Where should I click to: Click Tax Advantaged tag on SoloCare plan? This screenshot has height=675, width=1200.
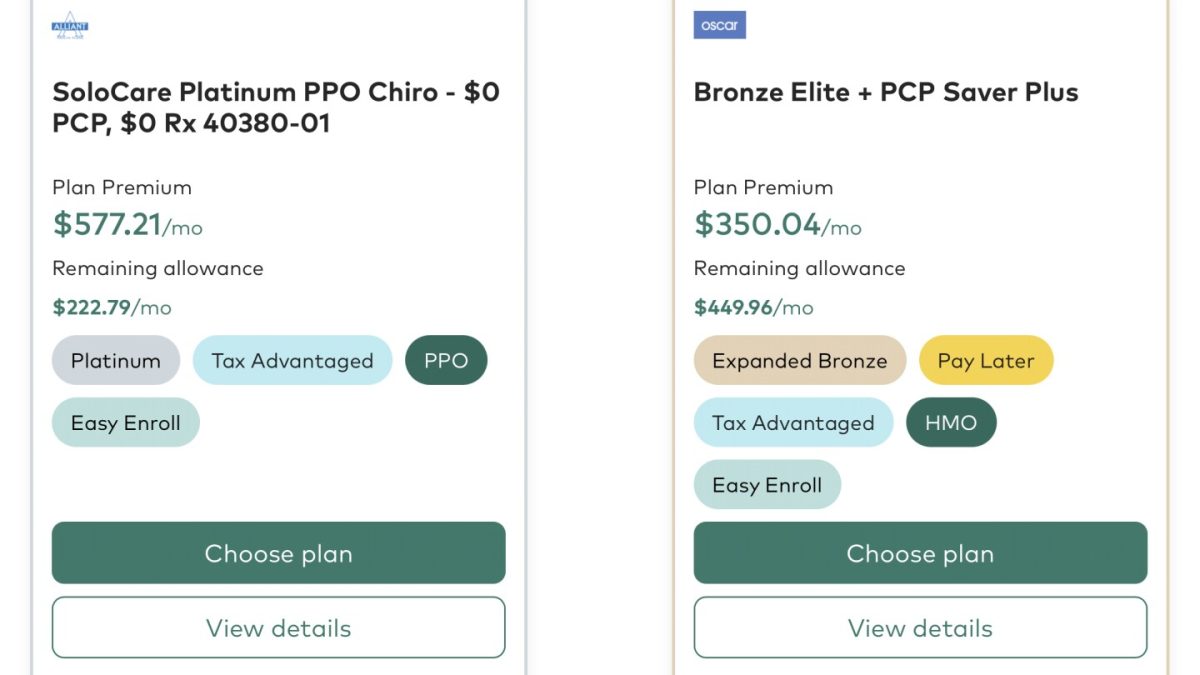pyautogui.click(x=292, y=361)
